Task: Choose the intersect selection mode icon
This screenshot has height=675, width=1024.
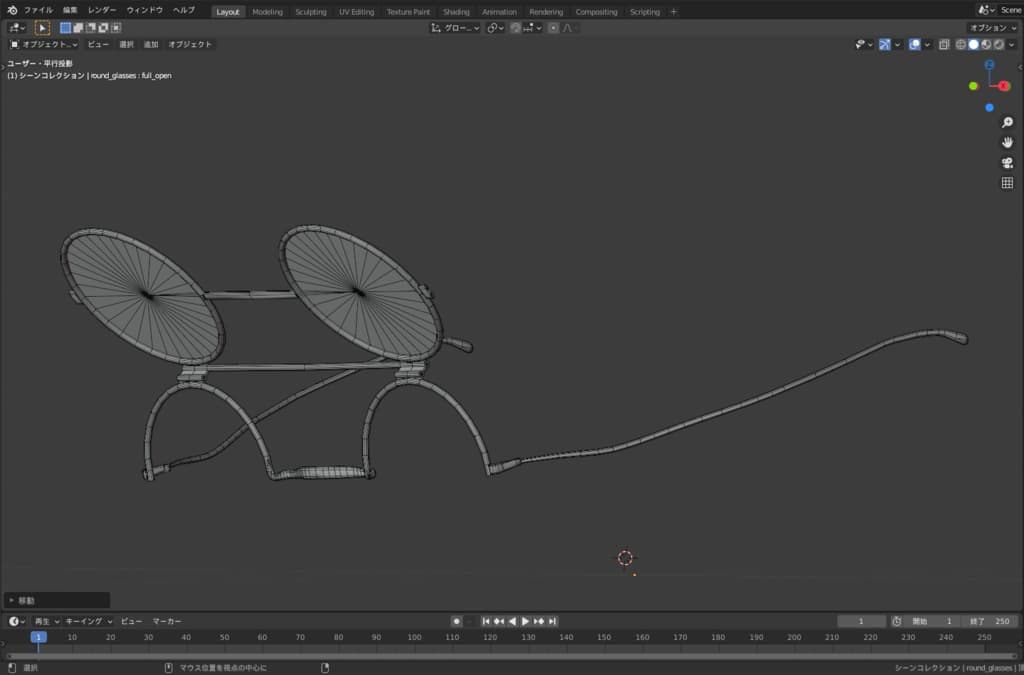Action: [x=116, y=28]
